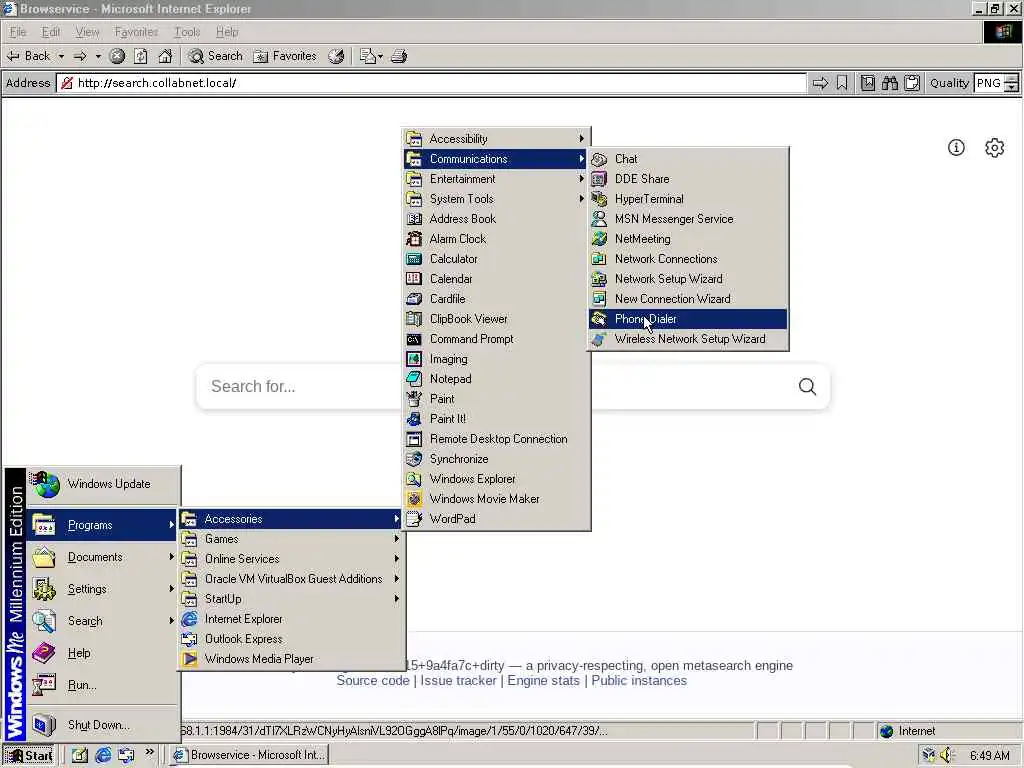Screen dimensions: 1024x768
Task: Click the Back toolbar button
Action: coord(28,56)
